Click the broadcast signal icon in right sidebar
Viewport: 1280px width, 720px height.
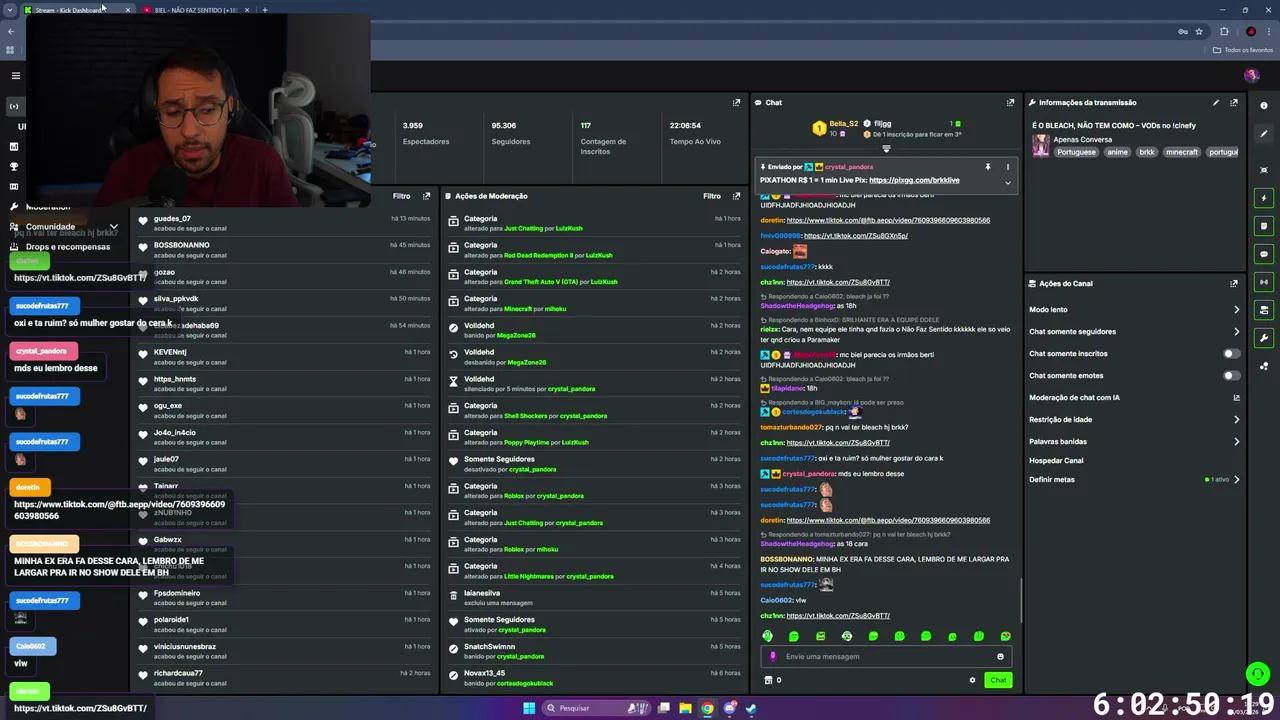(1264, 282)
